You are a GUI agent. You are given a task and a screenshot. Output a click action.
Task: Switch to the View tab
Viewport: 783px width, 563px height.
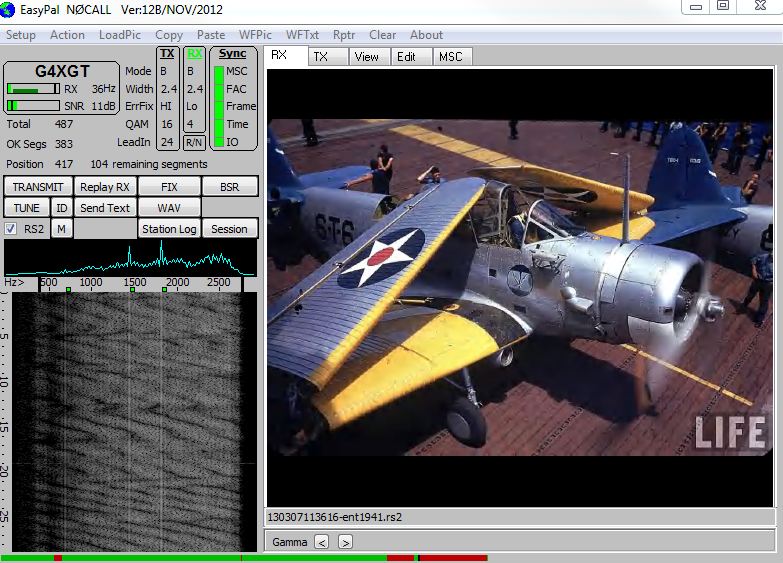[369, 57]
